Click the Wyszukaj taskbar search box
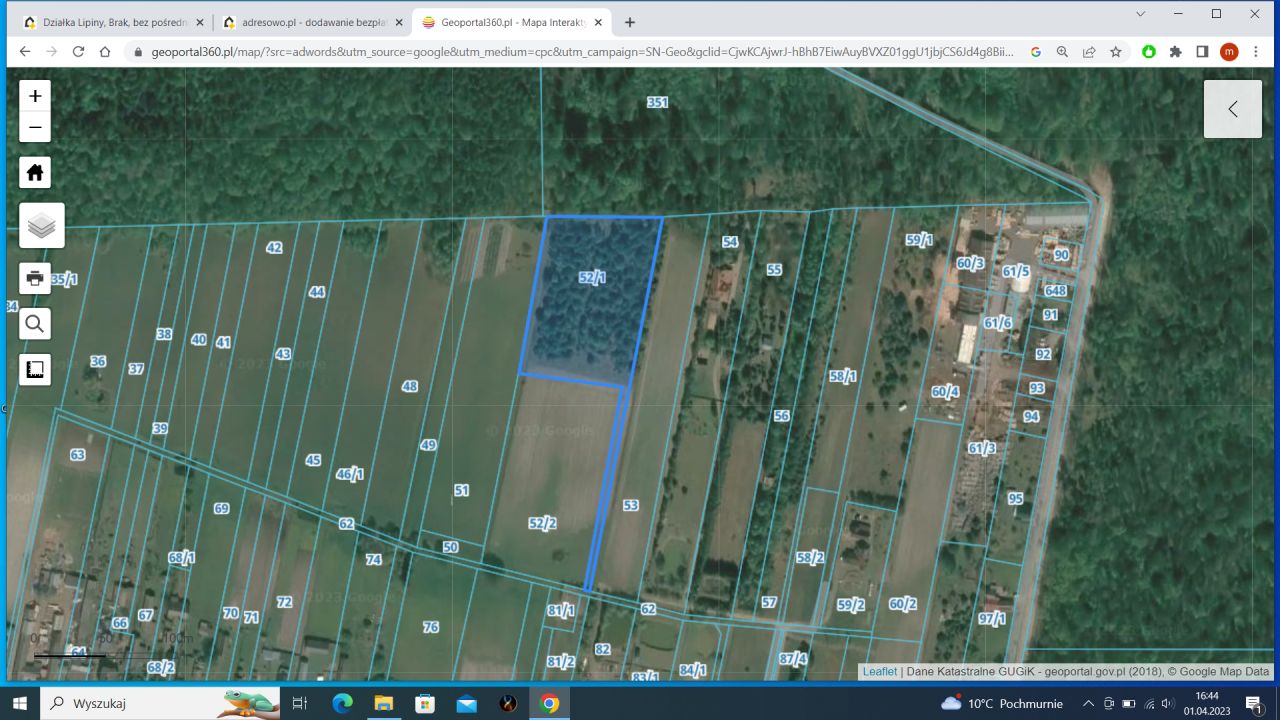 (x=161, y=703)
